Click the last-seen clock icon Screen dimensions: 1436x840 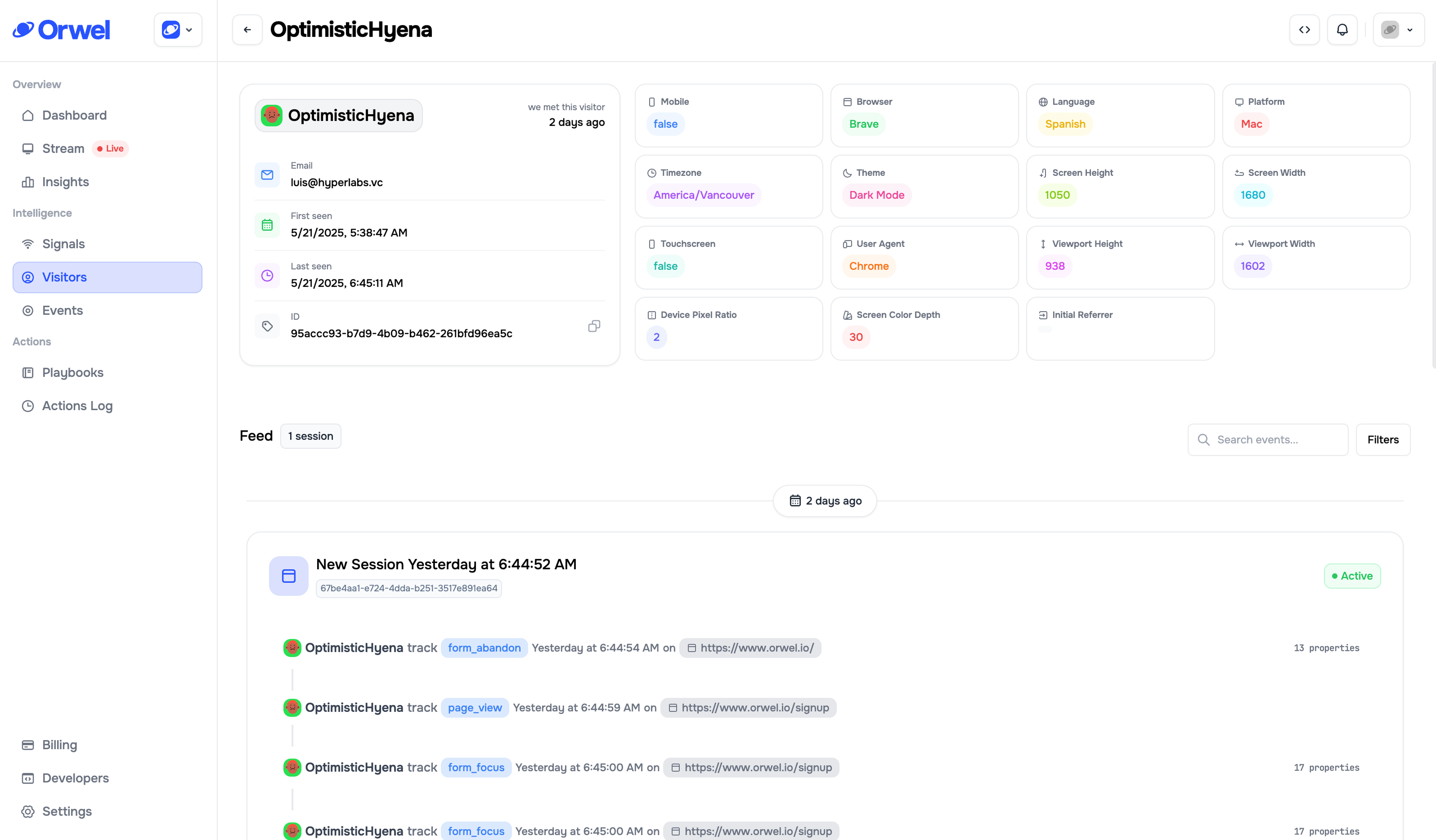[267, 275]
